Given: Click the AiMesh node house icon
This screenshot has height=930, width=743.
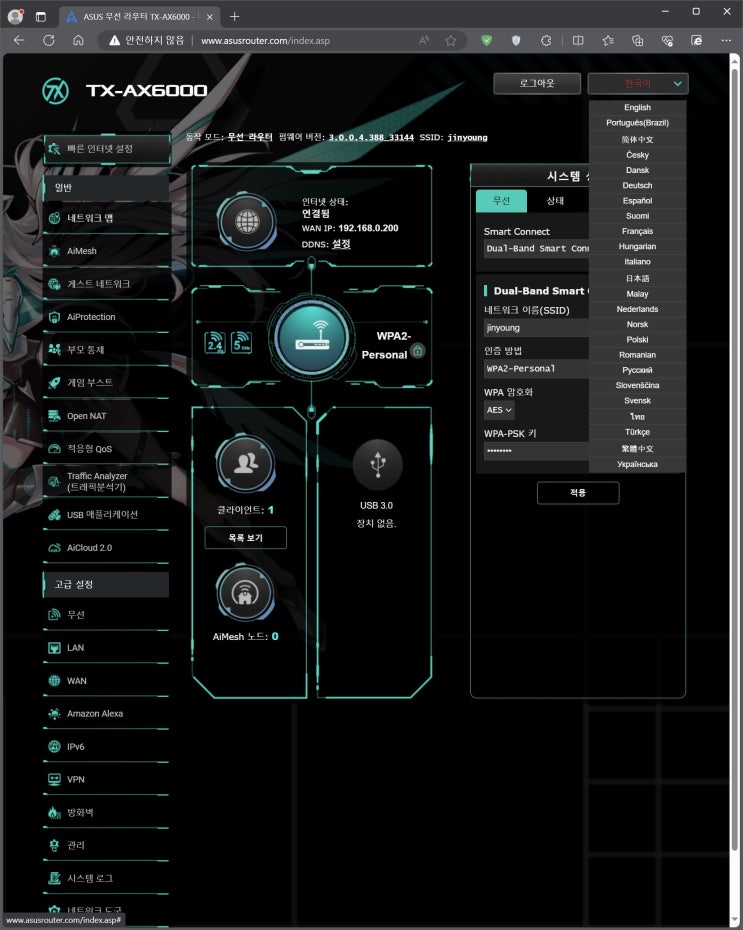Looking at the screenshot, I should coord(245,593).
